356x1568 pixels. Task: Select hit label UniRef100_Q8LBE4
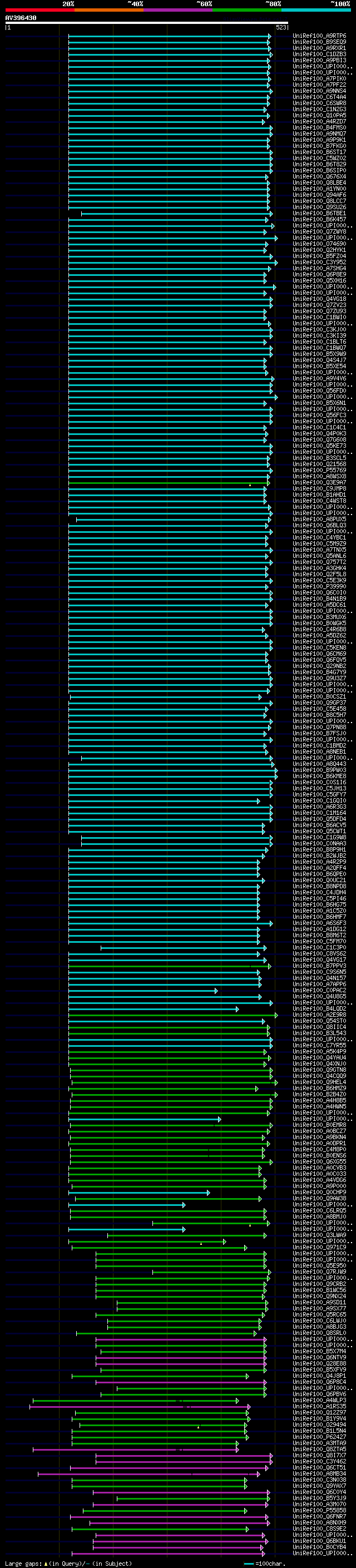tap(319, 182)
